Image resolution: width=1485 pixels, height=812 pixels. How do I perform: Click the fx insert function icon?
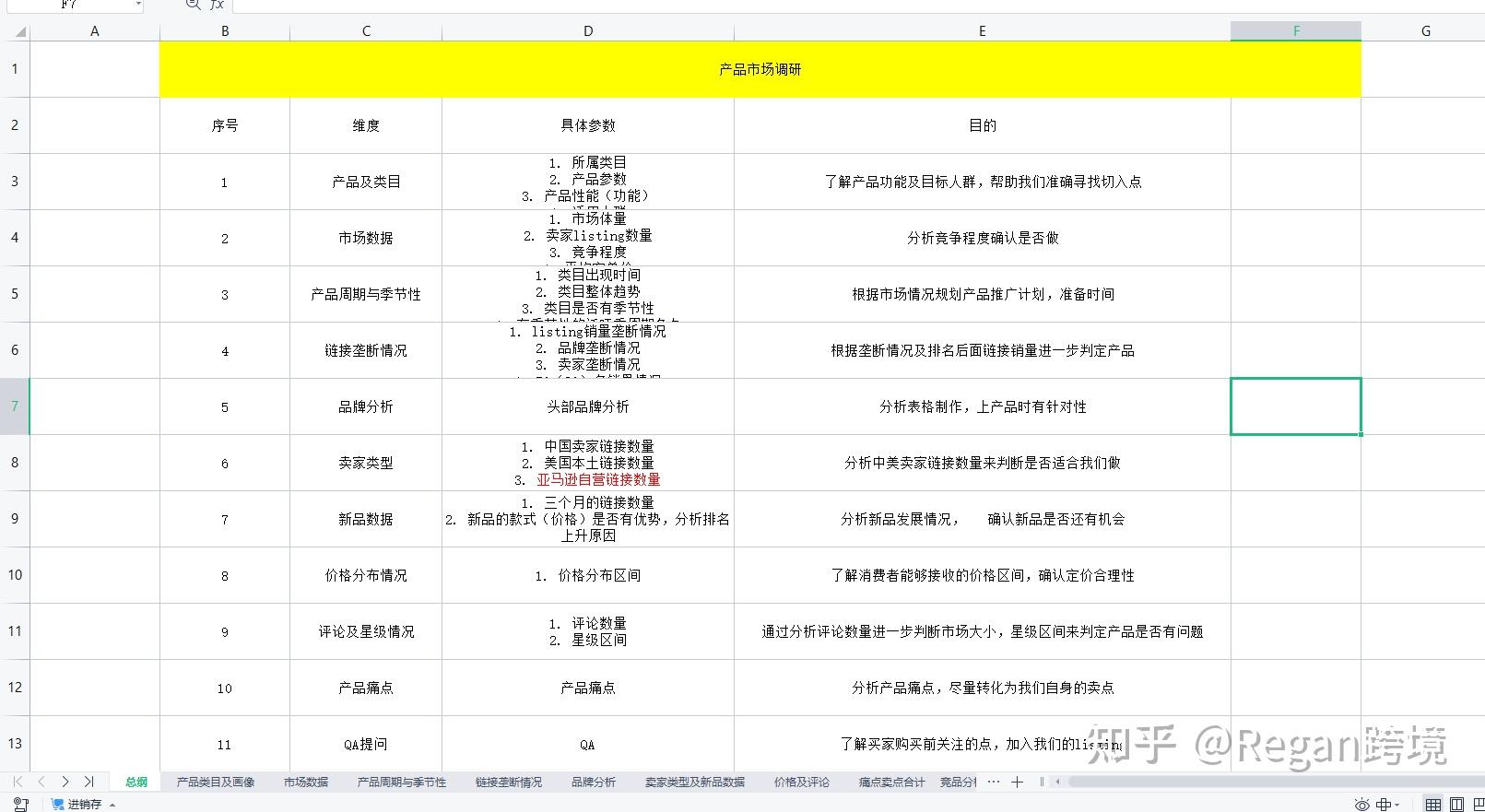pos(217,5)
